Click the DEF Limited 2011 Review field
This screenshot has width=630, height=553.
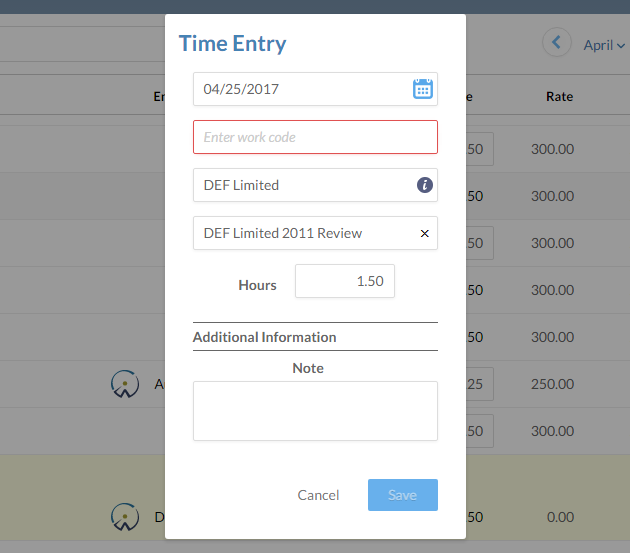tap(300, 233)
